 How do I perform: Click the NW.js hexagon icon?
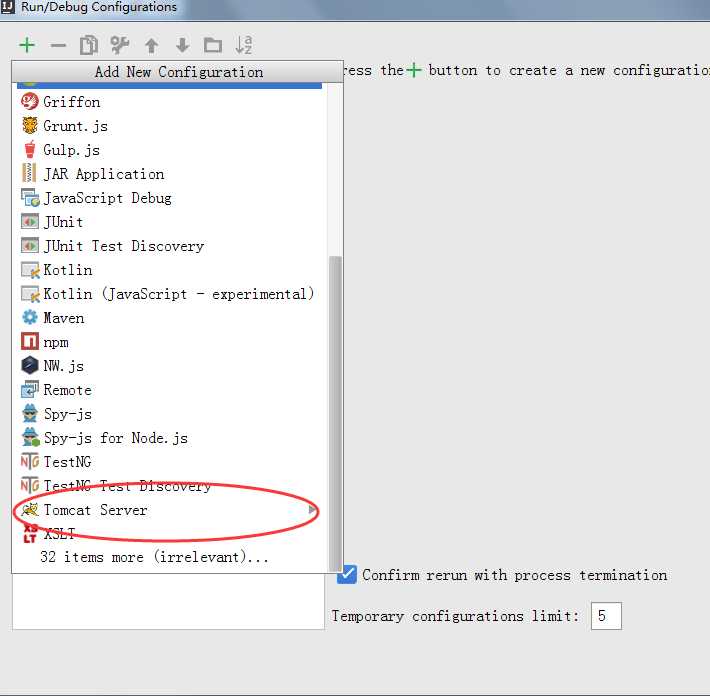tap(29, 365)
